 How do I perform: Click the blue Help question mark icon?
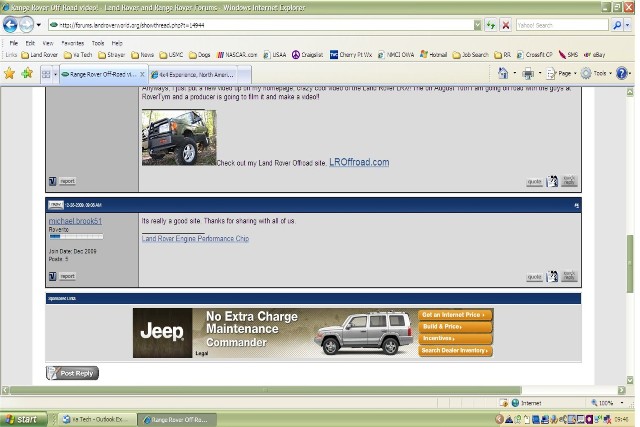tap(621, 73)
